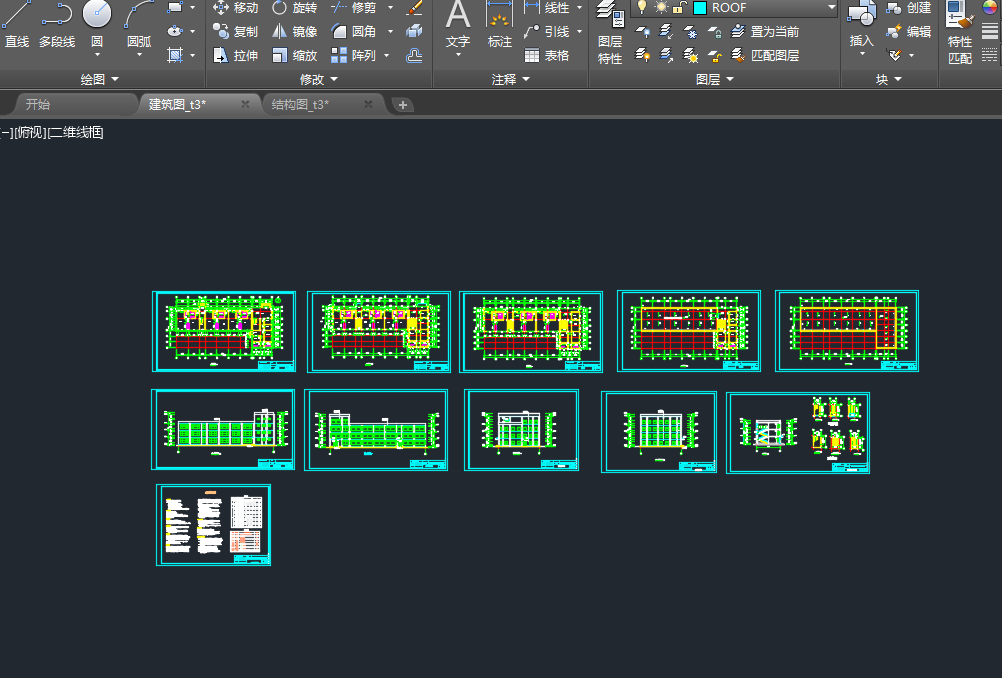1002x678 pixels.
Task: Activate the Fillet (圆角) command
Action: 354,31
